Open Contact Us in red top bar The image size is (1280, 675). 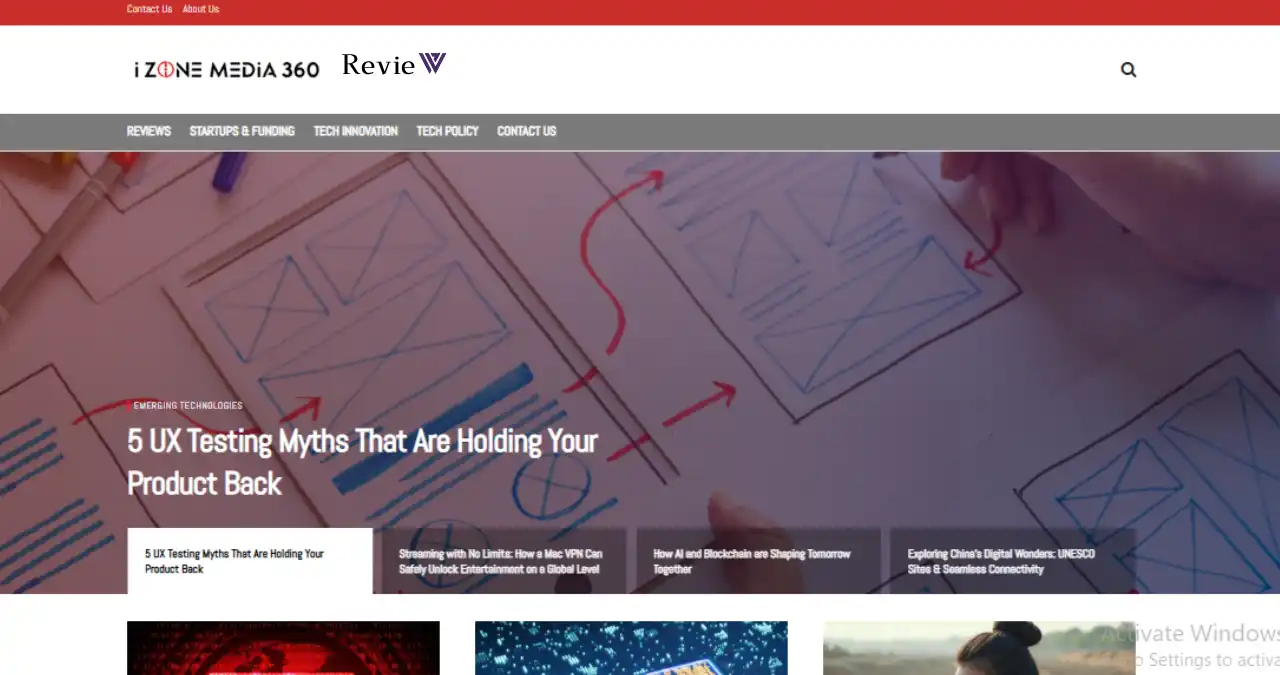[x=149, y=9]
